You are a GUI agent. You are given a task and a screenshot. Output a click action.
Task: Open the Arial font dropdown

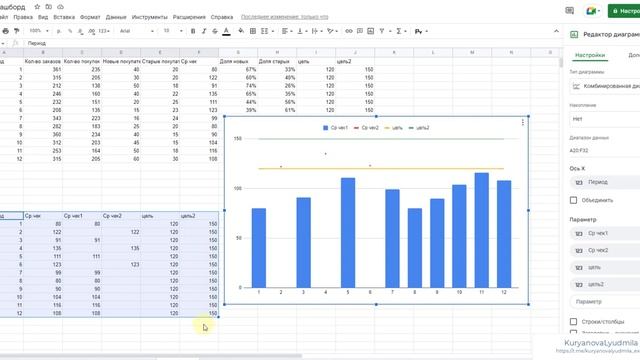pos(137,31)
